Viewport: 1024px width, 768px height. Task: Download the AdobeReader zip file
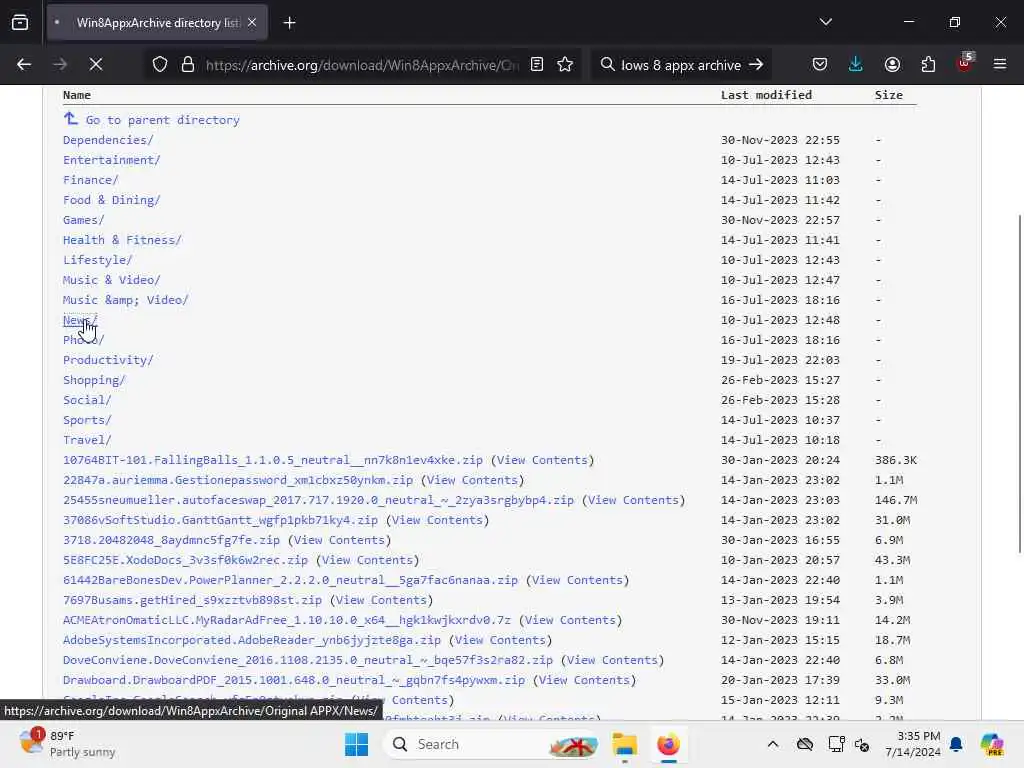251,640
